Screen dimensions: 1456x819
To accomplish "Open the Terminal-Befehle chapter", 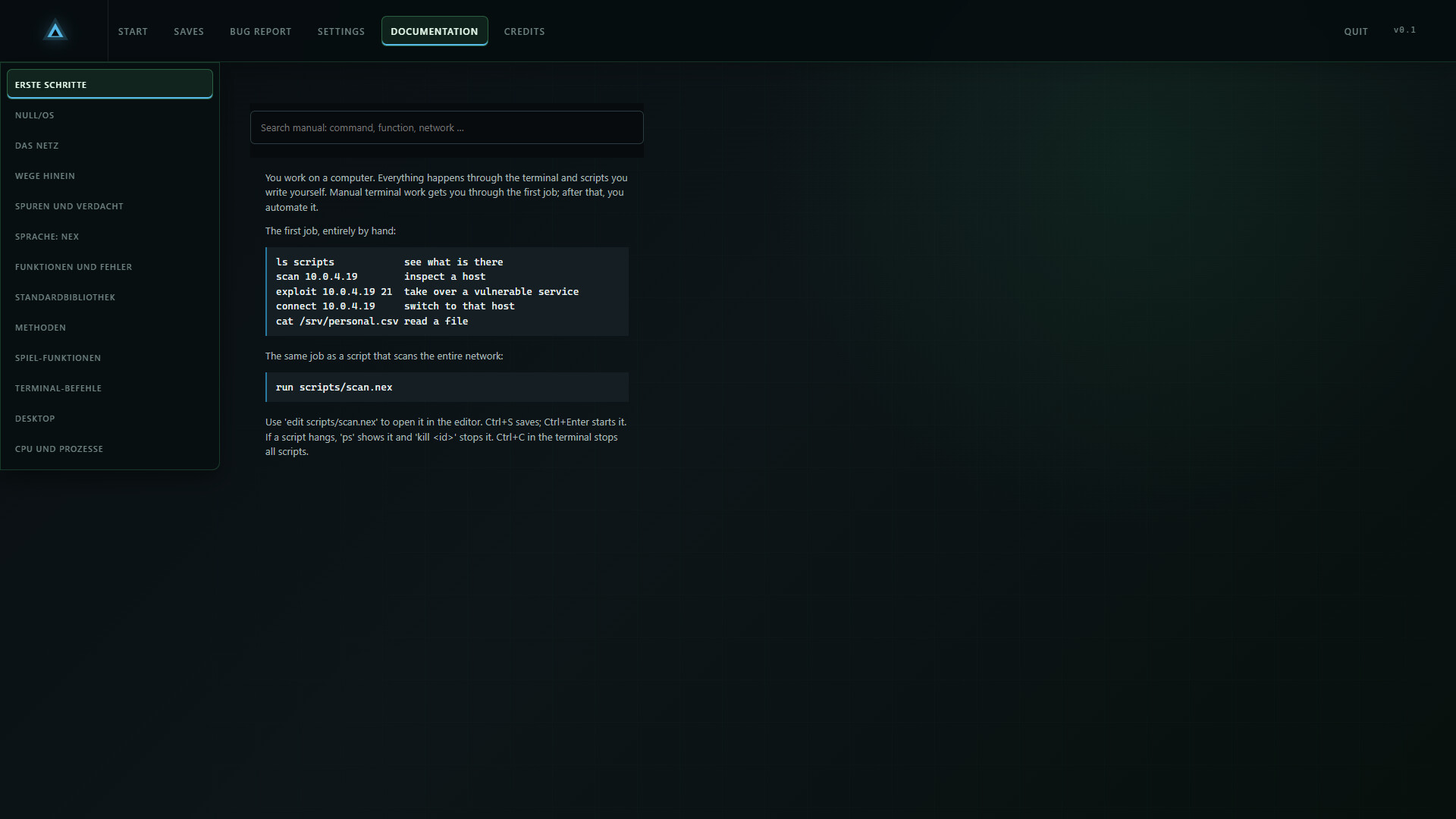I will (x=110, y=388).
